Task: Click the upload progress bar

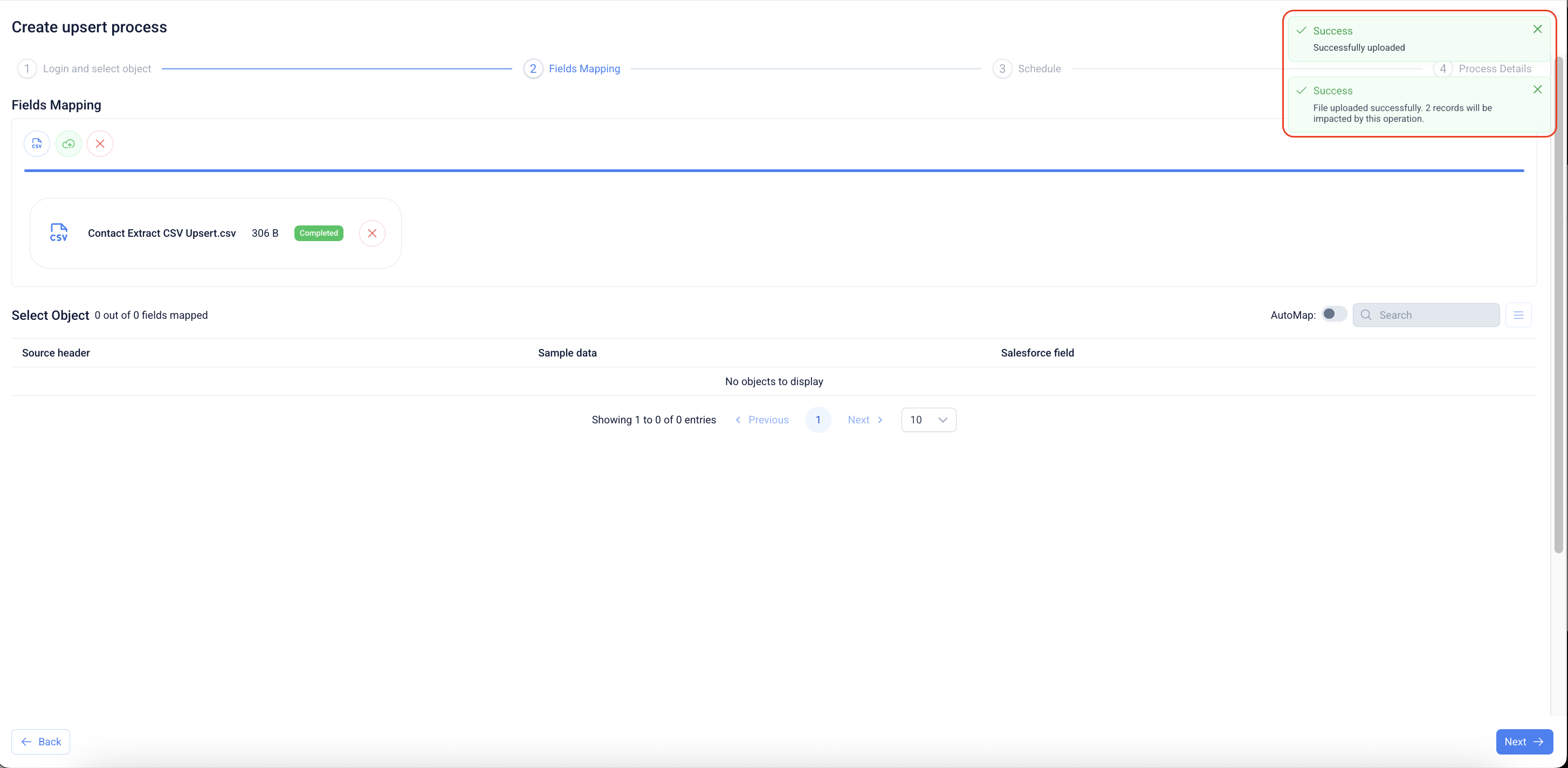Action: [x=773, y=170]
